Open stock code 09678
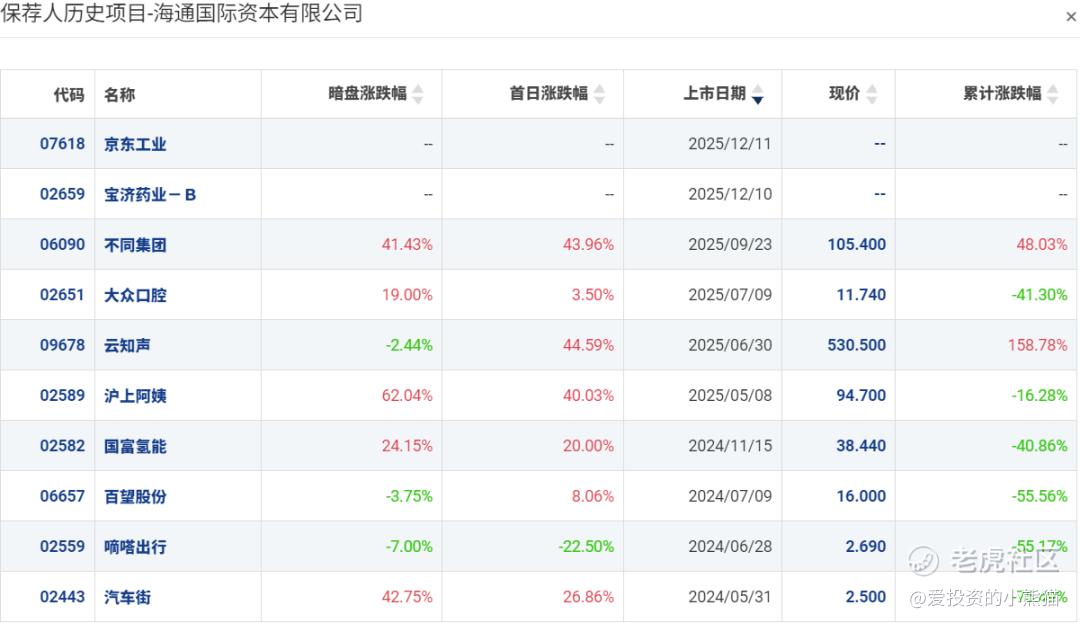Viewport: 1080px width, 623px height. point(62,345)
